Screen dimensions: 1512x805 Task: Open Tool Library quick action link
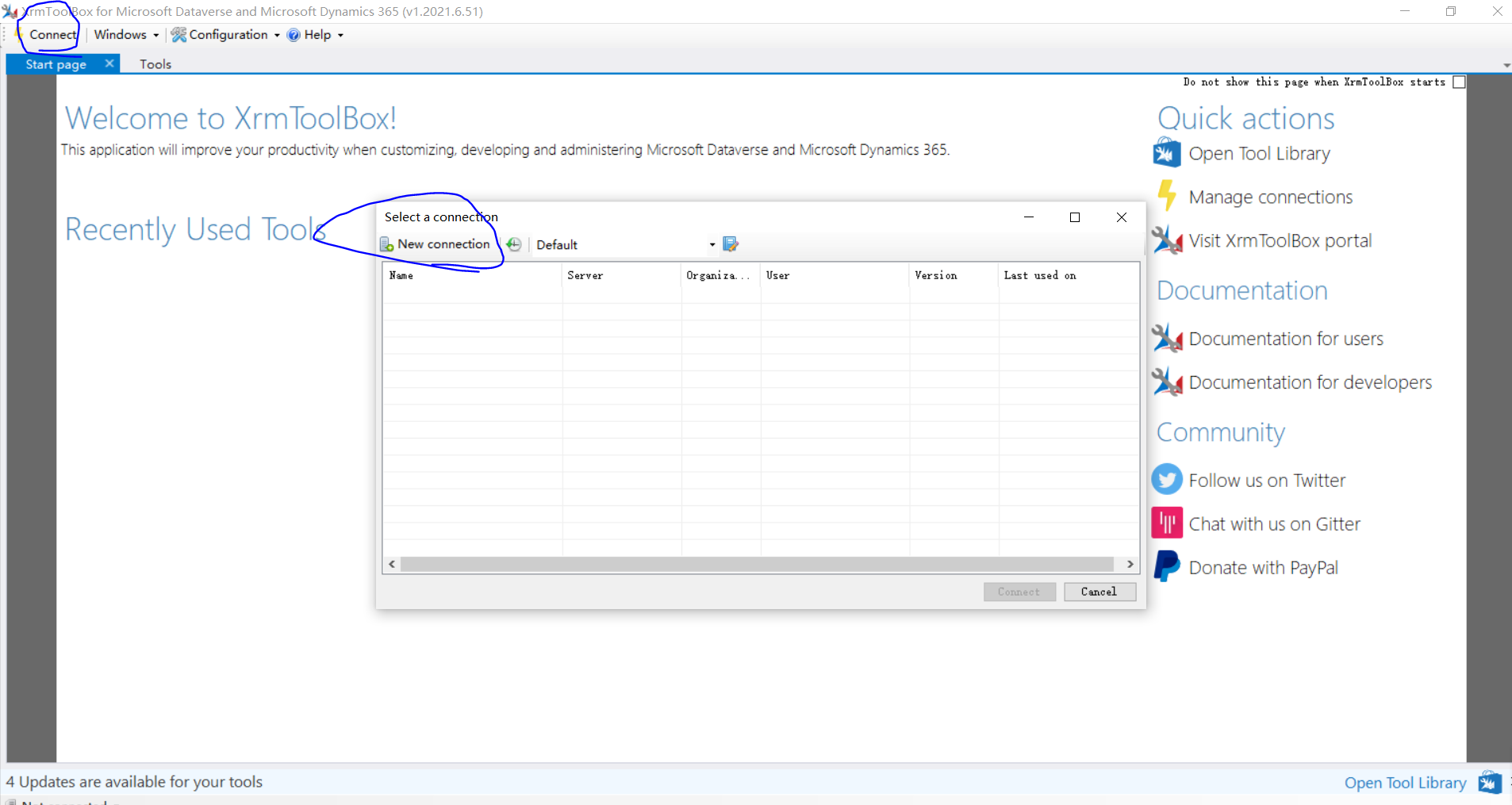(x=1259, y=153)
